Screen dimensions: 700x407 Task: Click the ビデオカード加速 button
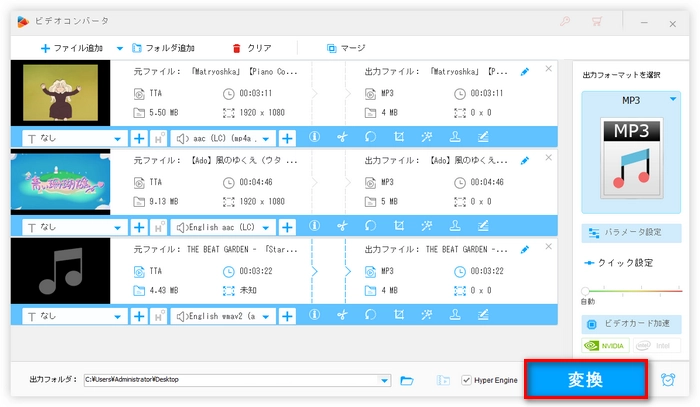(x=631, y=324)
